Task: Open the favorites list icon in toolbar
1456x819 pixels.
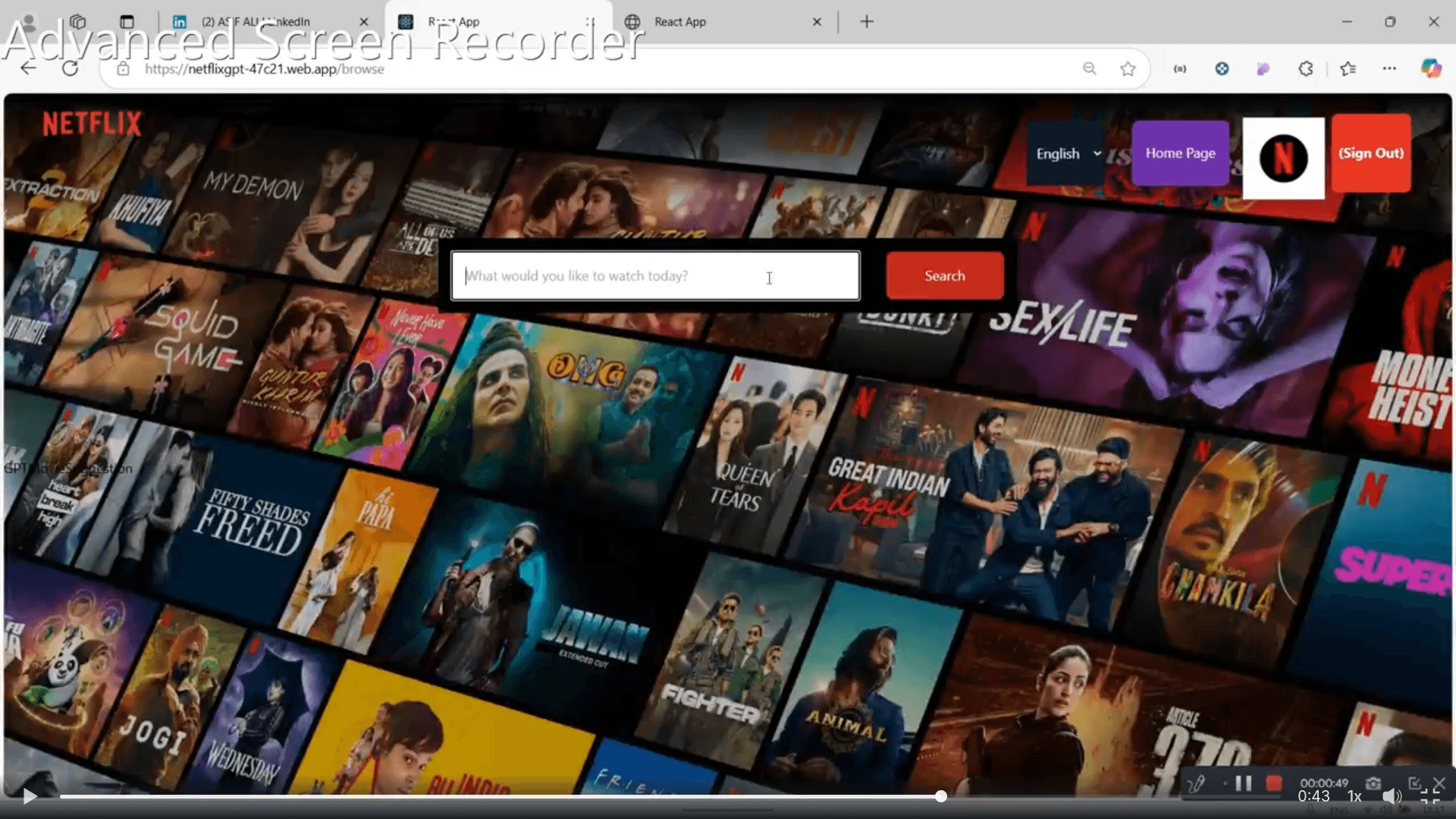Action: 1348,69
